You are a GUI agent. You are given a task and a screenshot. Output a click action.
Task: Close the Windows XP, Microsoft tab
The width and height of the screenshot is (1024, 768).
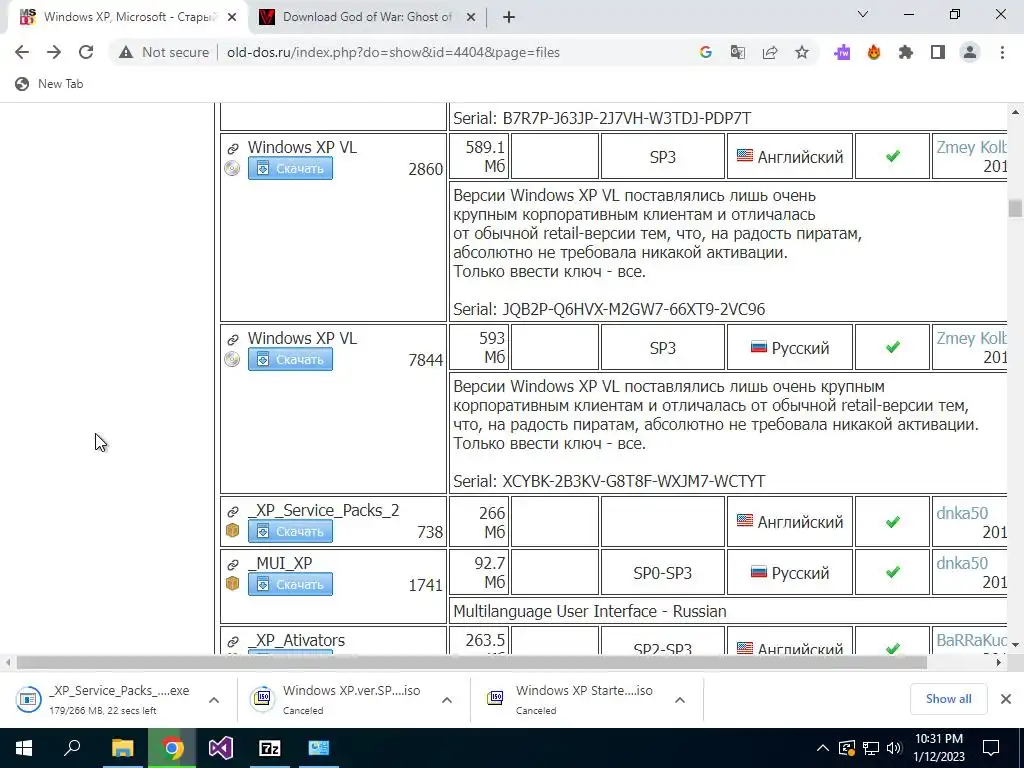pos(231,17)
